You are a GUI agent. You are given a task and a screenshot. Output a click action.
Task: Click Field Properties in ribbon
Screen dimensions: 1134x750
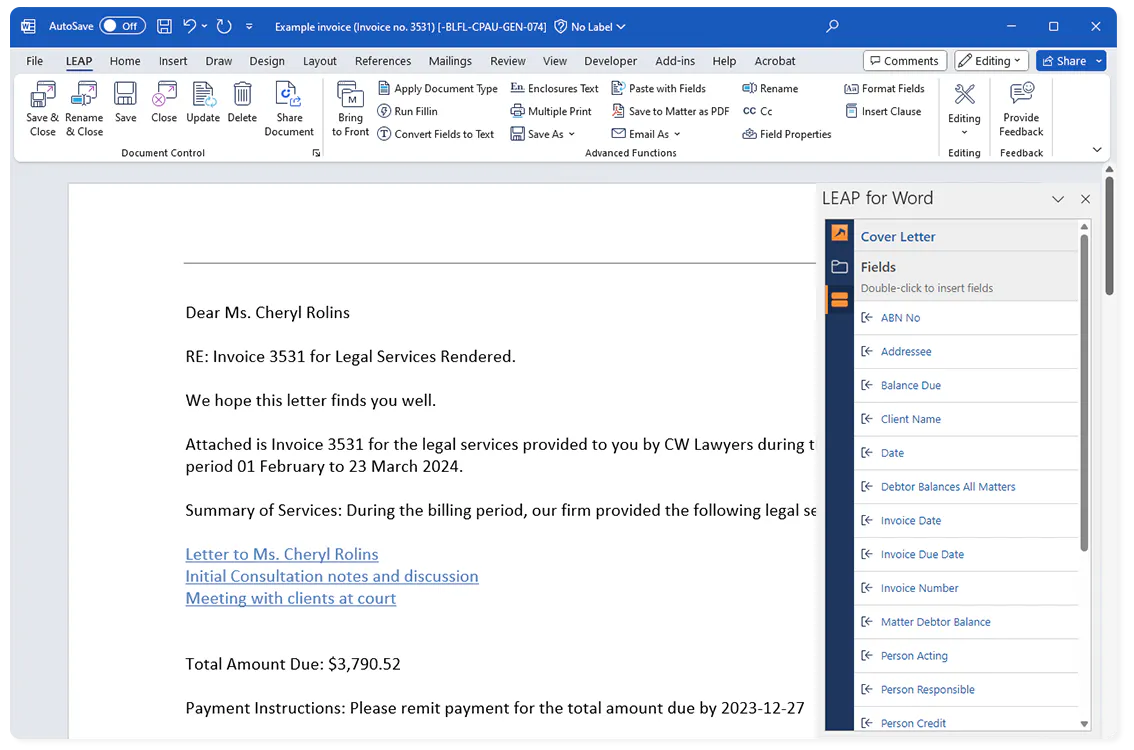point(787,134)
